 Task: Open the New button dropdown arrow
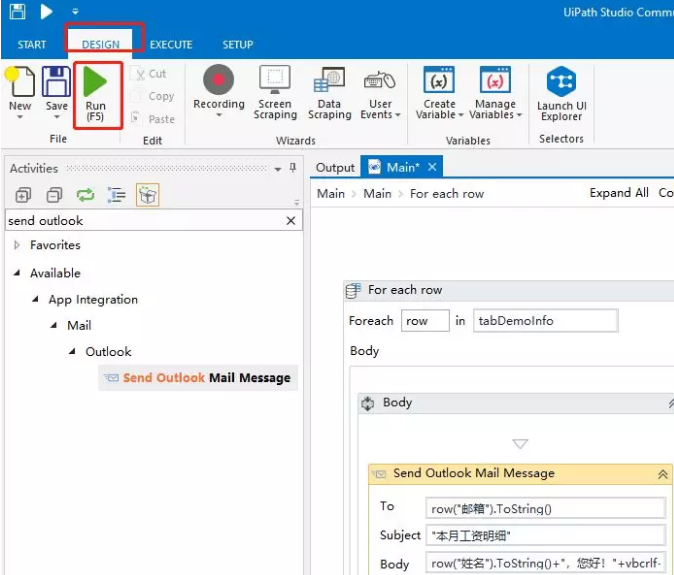click(20, 117)
